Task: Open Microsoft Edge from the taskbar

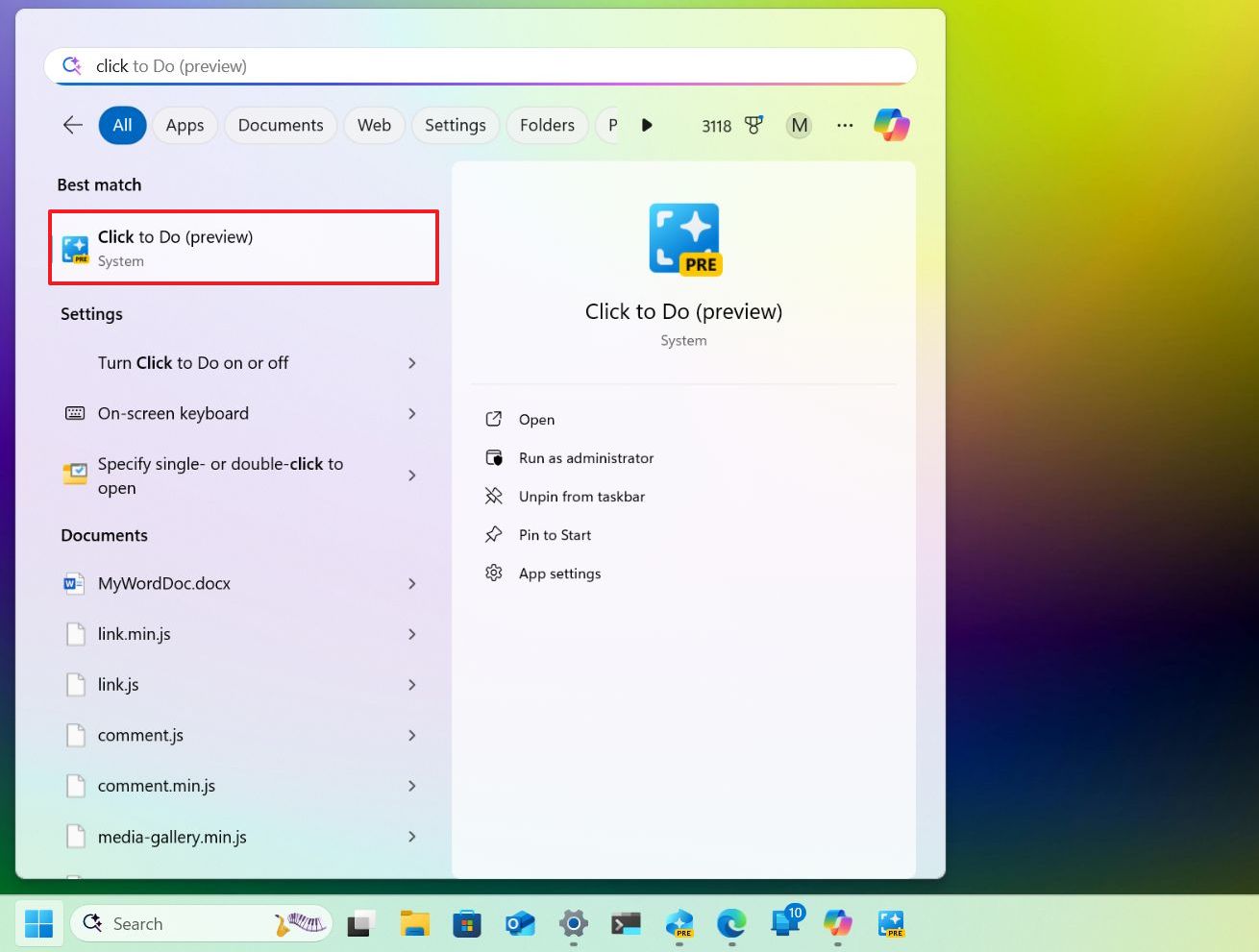Action: coord(731,923)
